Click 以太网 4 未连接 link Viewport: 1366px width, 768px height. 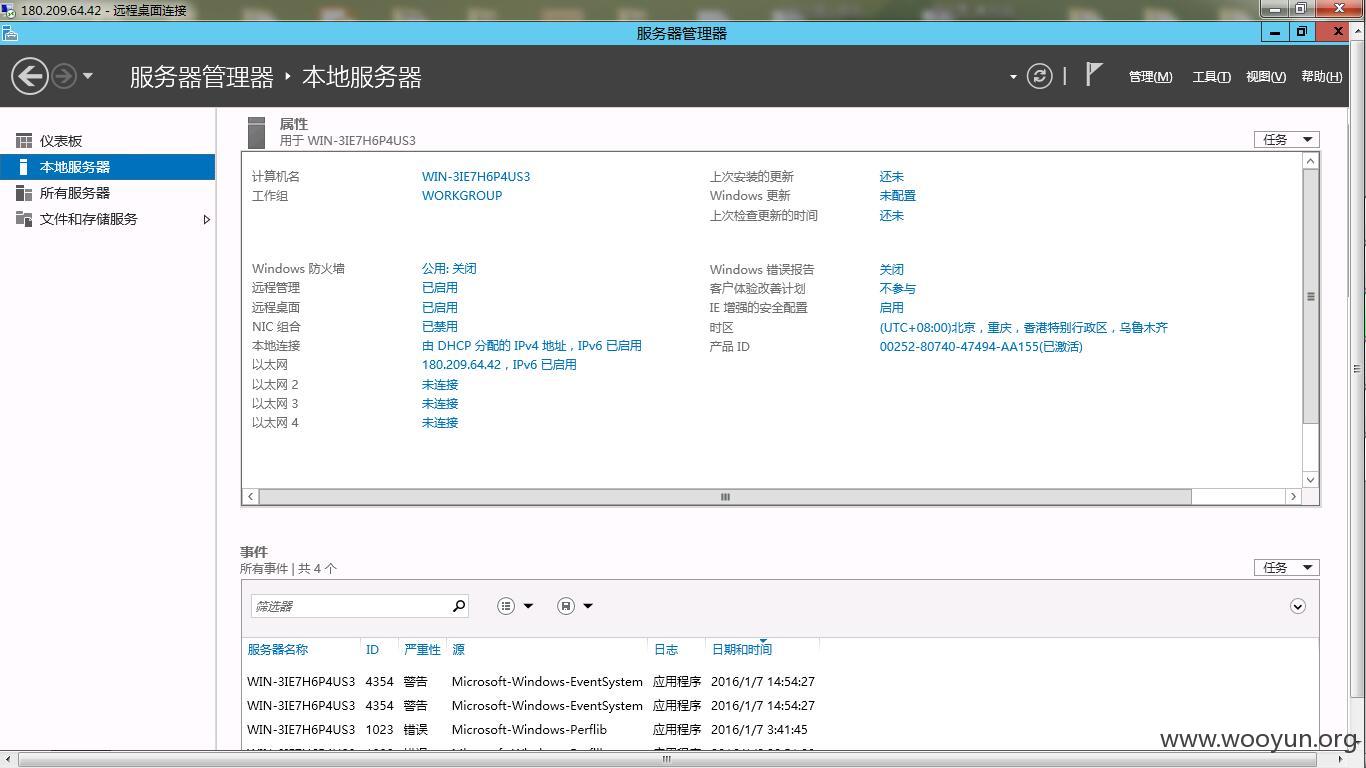(x=440, y=422)
